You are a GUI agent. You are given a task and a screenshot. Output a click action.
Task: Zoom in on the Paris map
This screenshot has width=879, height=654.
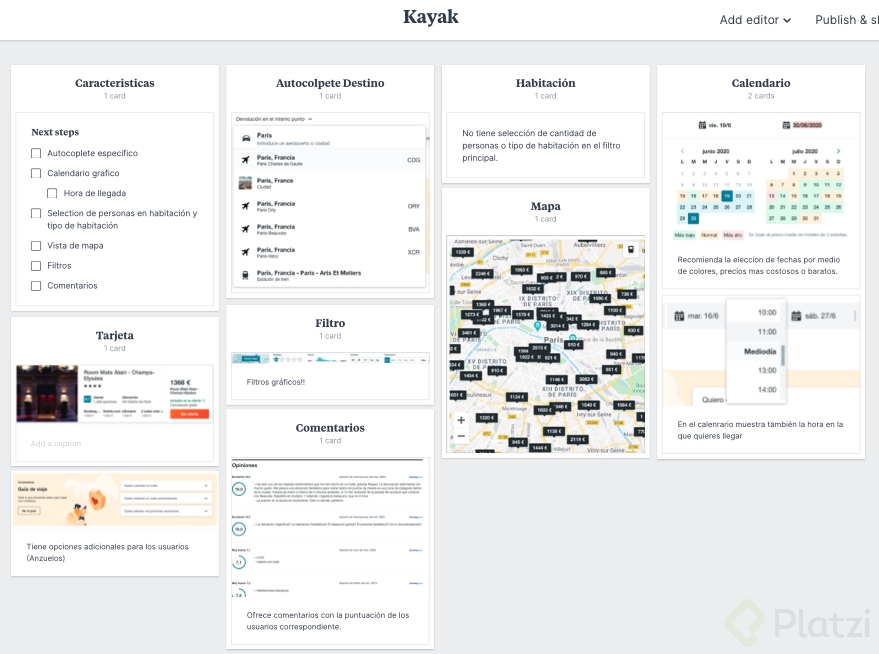pyautogui.click(x=461, y=420)
